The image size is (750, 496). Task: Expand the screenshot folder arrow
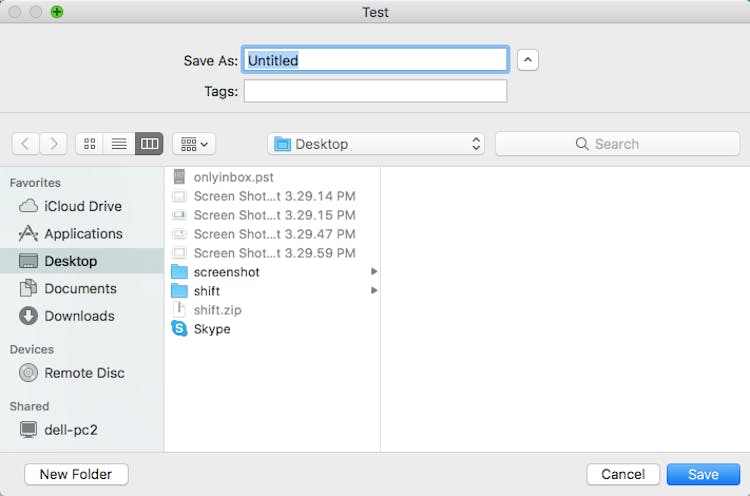pyautogui.click(x=374, y=272)
